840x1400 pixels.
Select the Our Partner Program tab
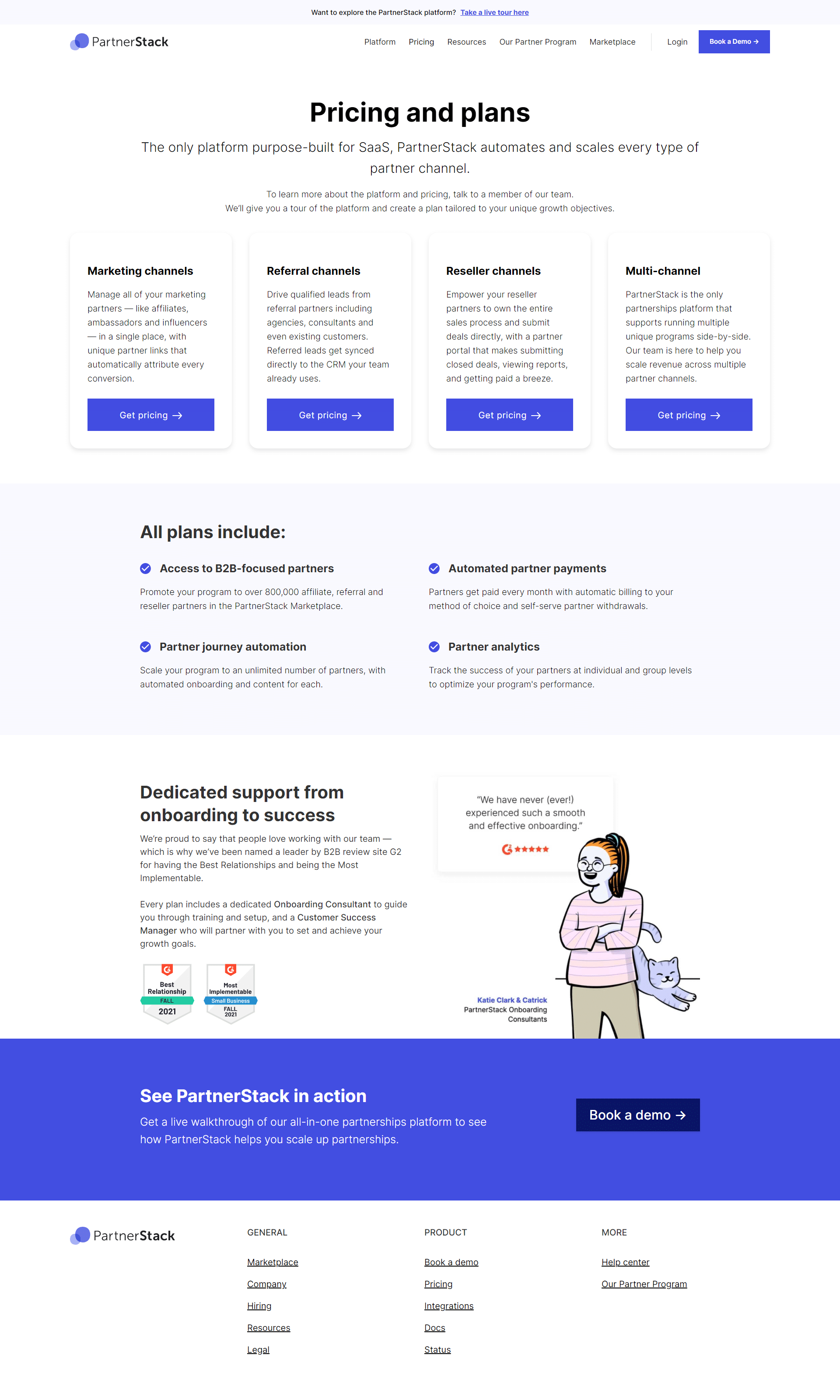click(x=537, y=41)
